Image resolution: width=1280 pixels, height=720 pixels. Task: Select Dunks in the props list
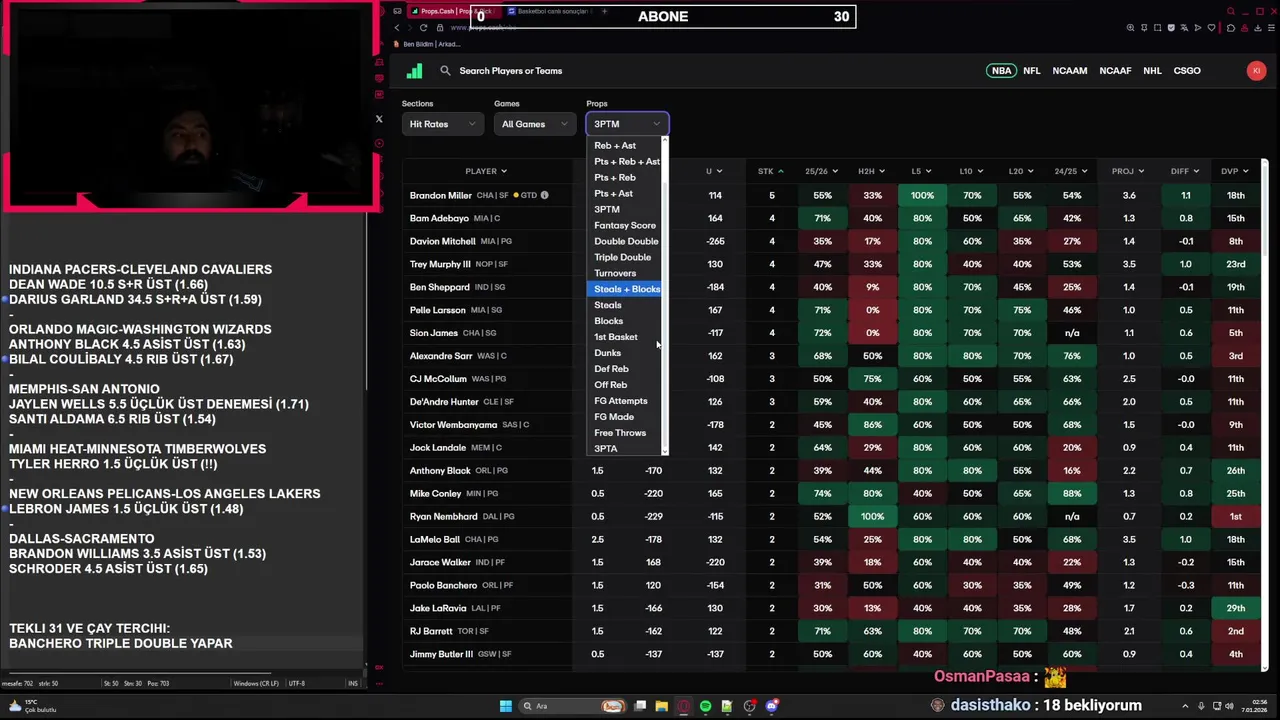[625, 353]
